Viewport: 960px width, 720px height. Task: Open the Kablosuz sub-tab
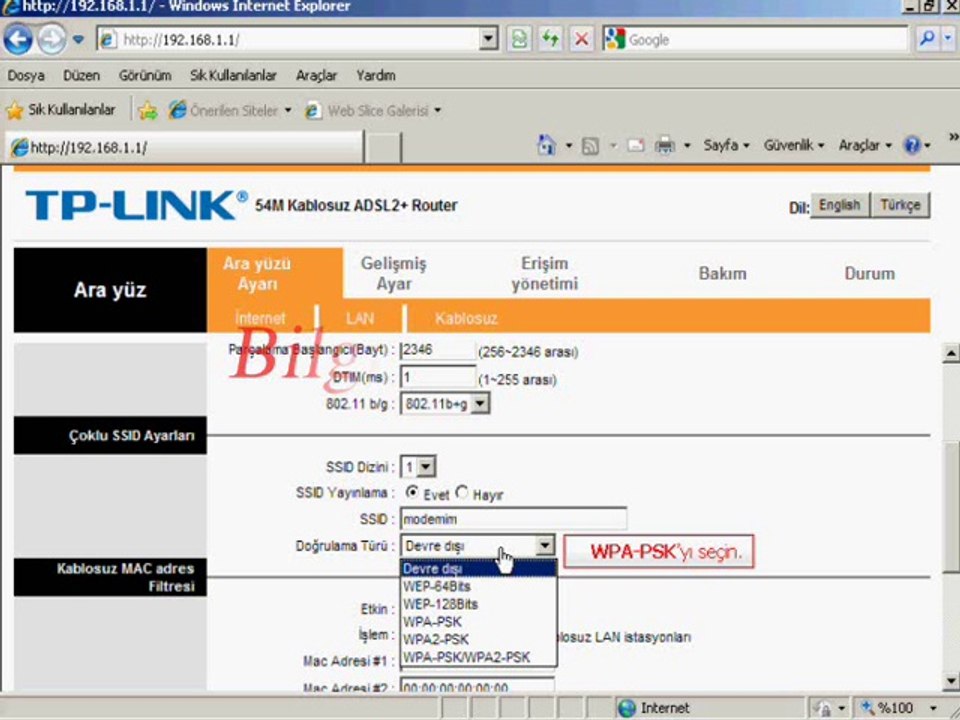(x=466, y=318)
